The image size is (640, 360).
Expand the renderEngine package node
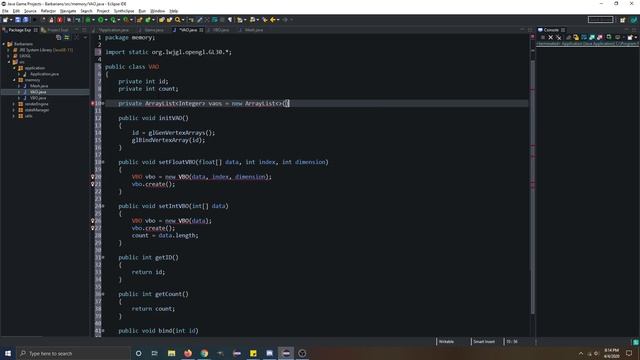[x=14, y=104]
